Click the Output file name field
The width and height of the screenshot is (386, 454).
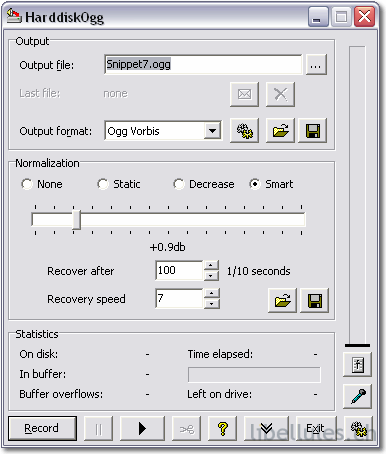point(203,64)
